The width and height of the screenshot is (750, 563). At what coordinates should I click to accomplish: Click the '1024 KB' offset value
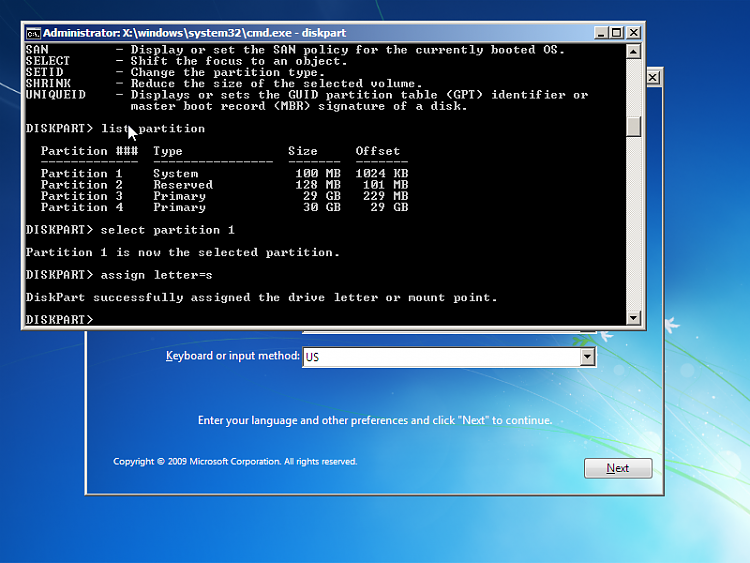point(382,174)
